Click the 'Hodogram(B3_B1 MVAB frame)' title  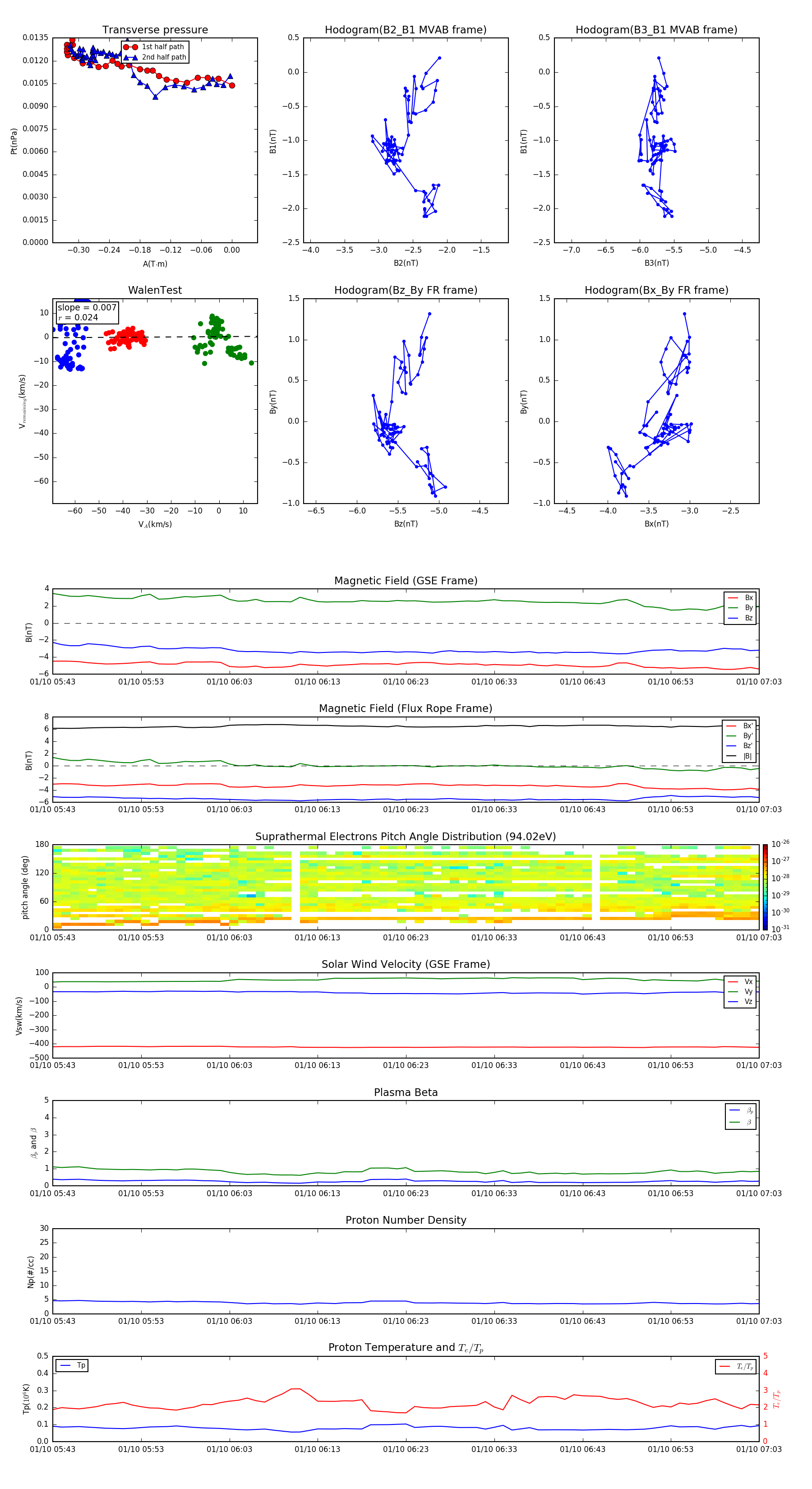tap(656, 30)
